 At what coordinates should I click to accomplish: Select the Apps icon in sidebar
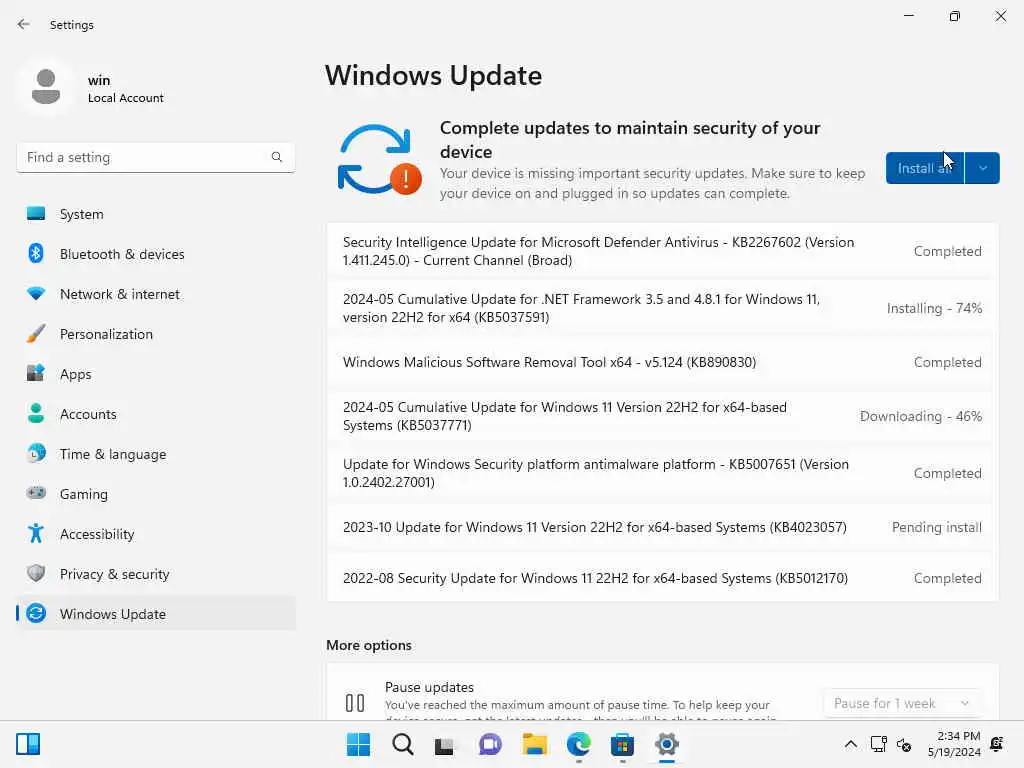[36, 374]
